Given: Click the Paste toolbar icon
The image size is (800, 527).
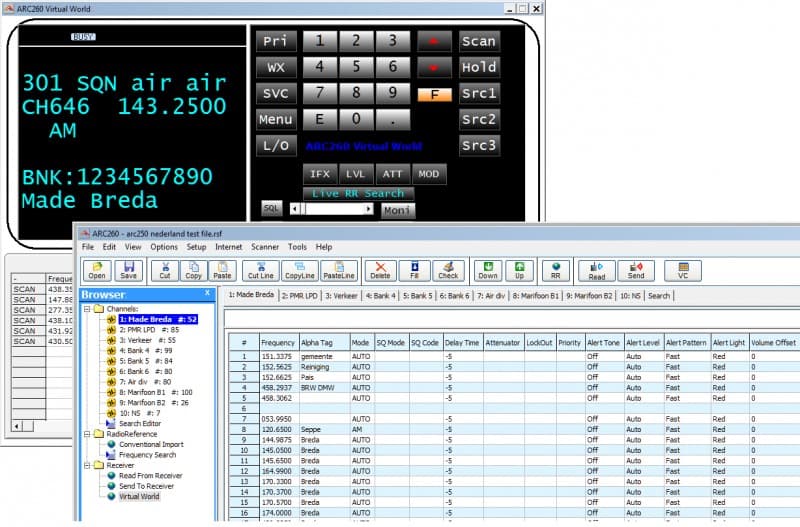Looking at the screenshot, I should click(x=222, y=270).
